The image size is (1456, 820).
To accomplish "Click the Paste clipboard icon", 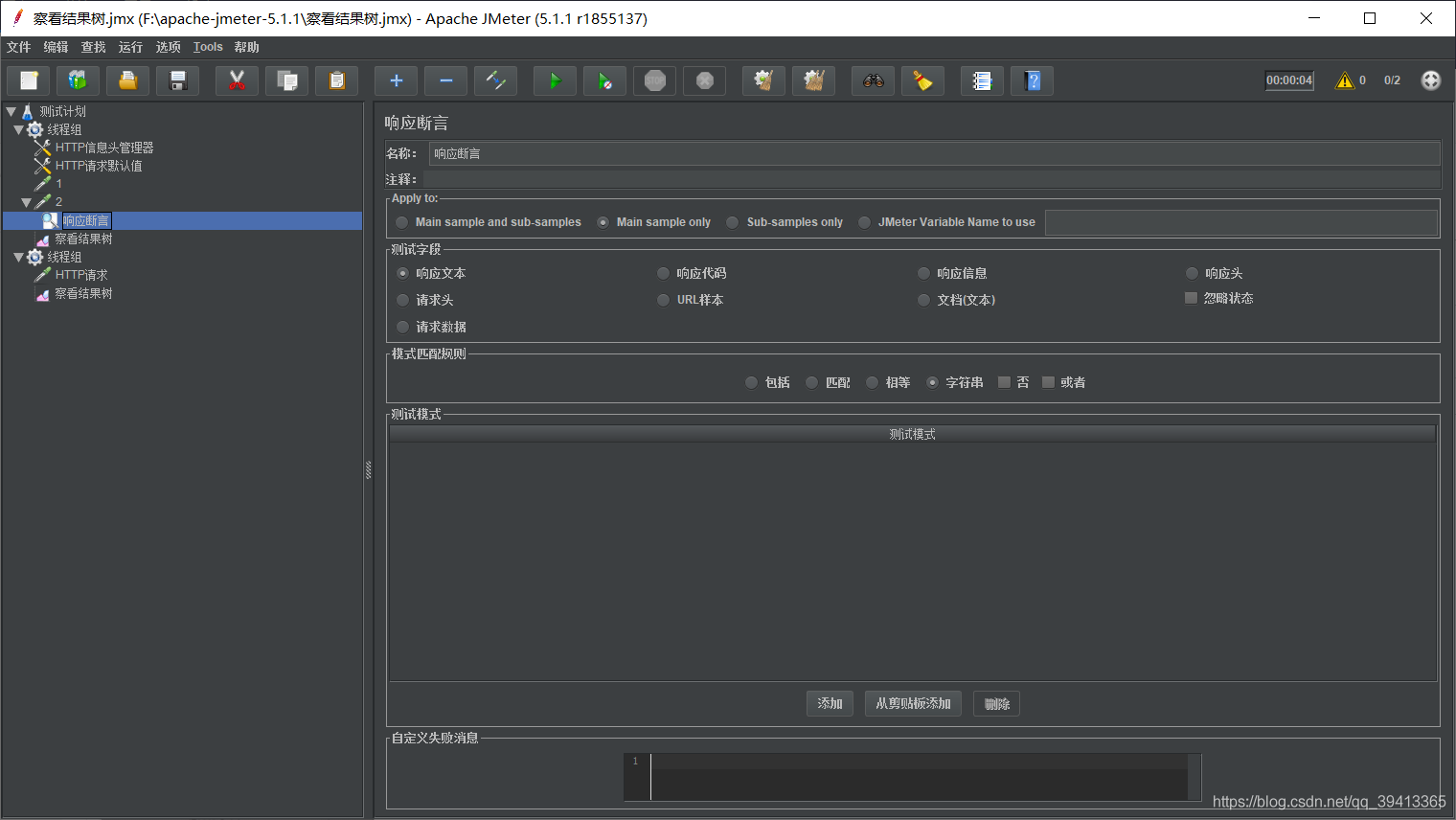I will pyautogui.click(x=336, y=81).
